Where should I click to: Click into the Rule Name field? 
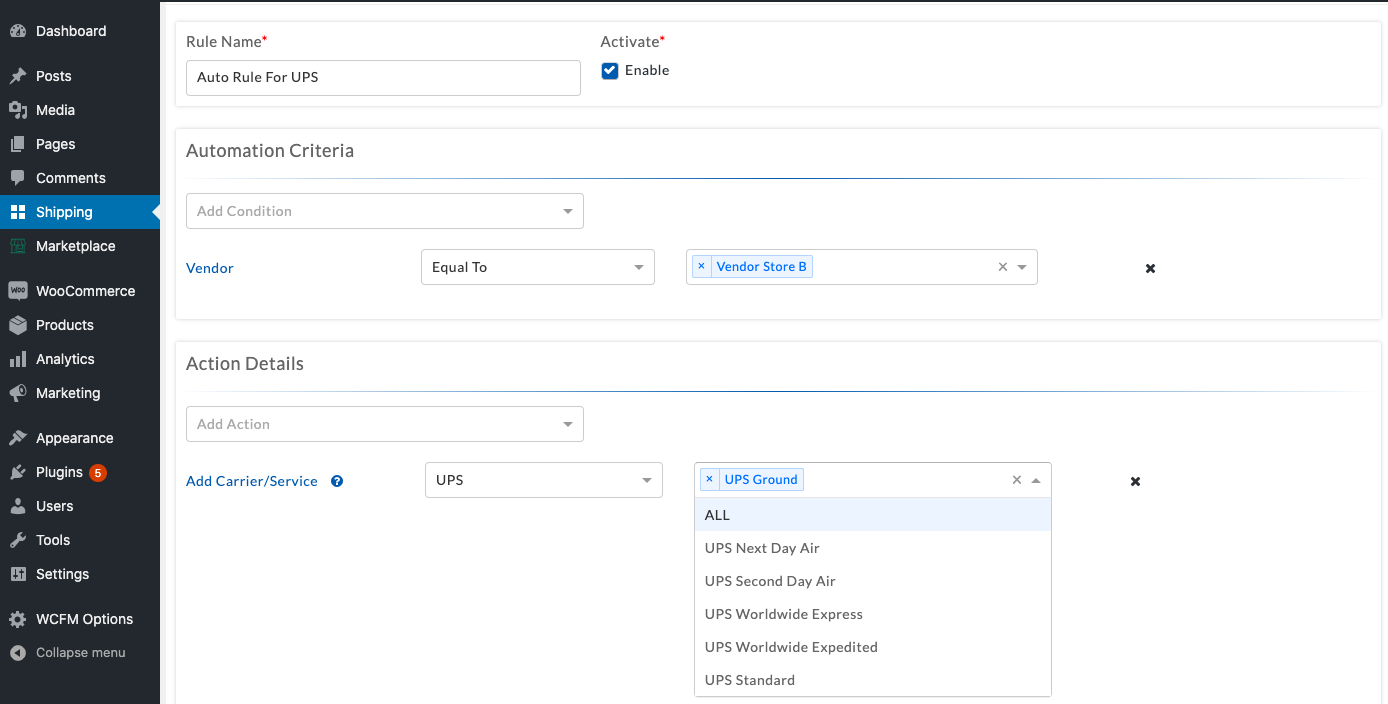tap(383, 78)
